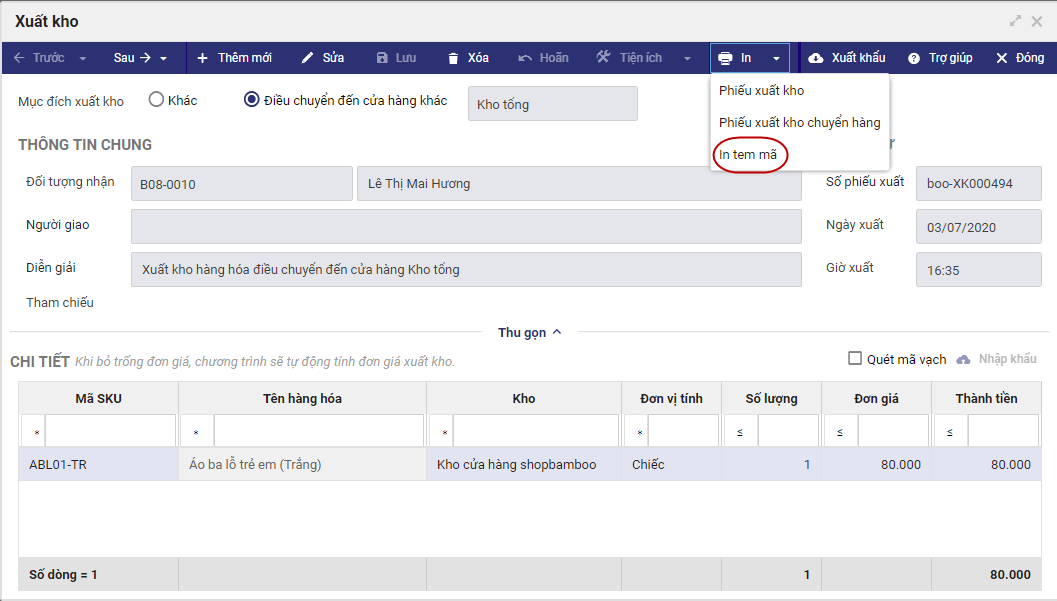Image resolution: width=1057 pixels, height=601 pixels.
Task: Open Mã SKU filter operator dropdown
Action: pos(33,431)
